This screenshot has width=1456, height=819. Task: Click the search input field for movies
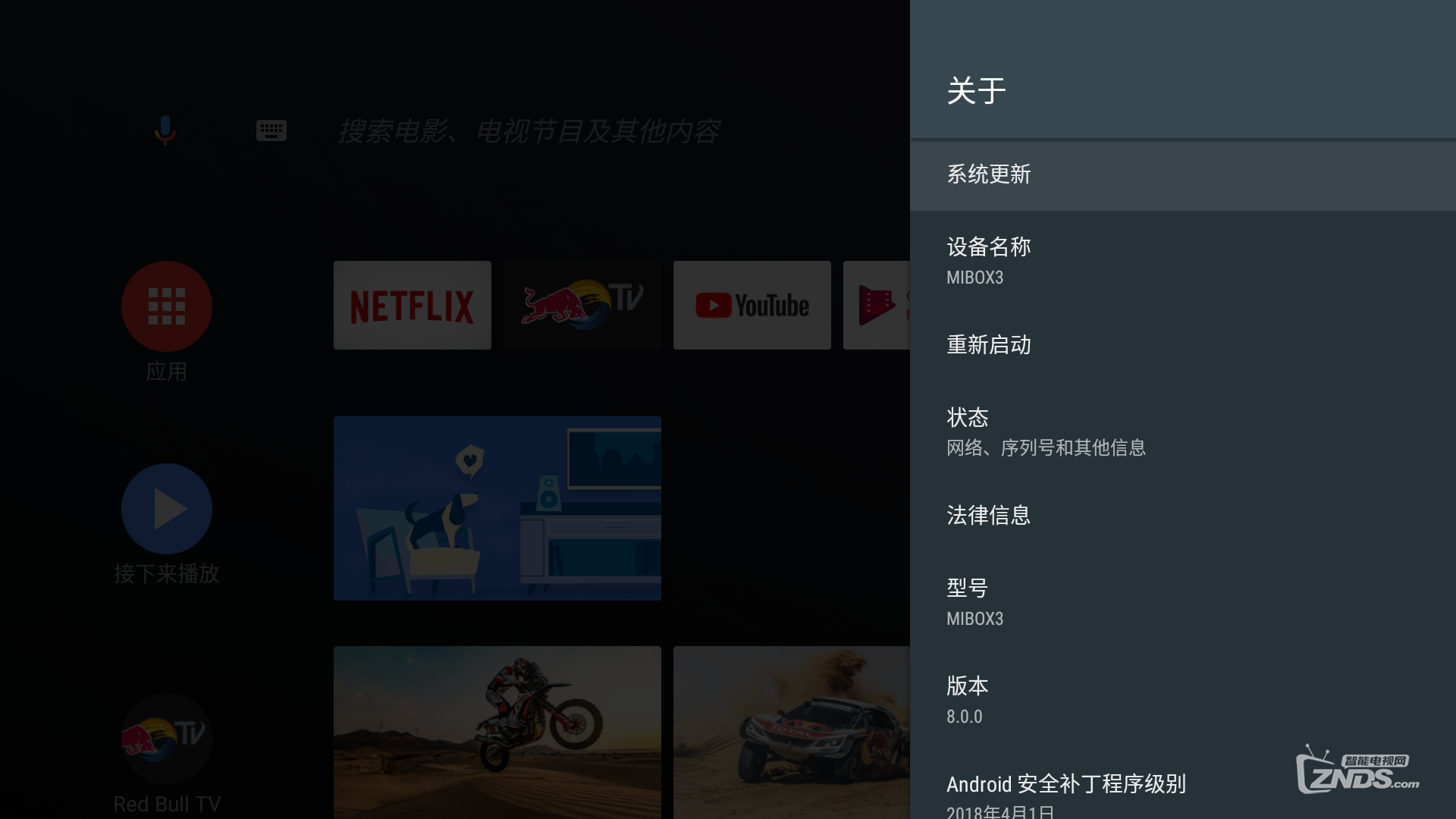[x=531, y=130]
